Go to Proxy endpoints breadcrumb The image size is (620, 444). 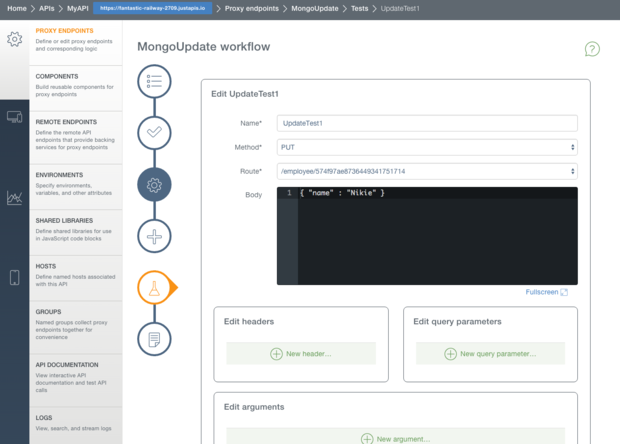251,8
